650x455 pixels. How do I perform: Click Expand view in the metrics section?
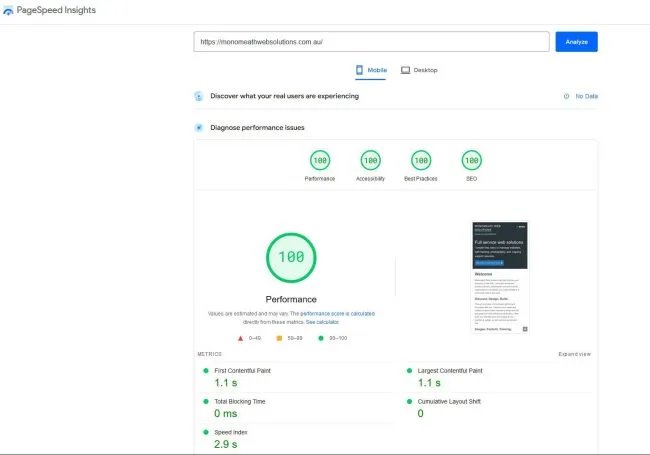pos(574,354)
